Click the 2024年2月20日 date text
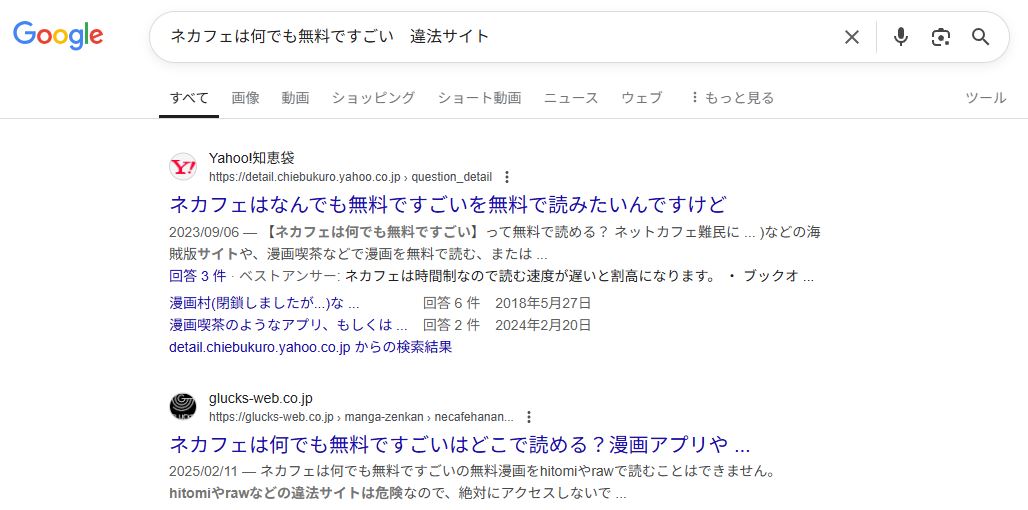The image size is (1028, 510). click(543, 324)
